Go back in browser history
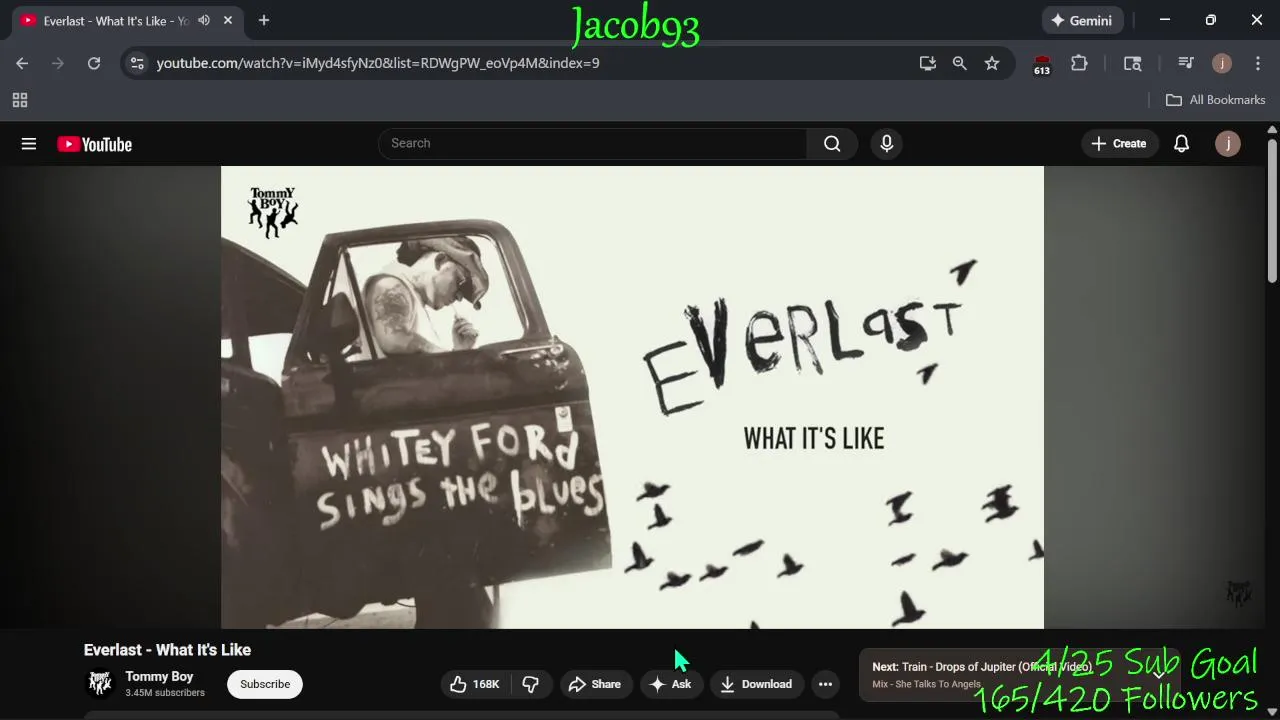Viewport: 1280px width, 720px height. pyautogui.click(x=22, y=63)
